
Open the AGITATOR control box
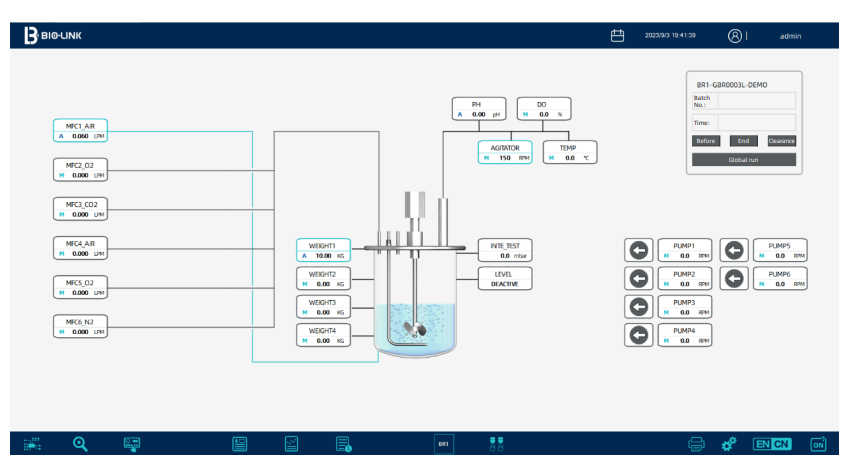(x=507, y=152)
